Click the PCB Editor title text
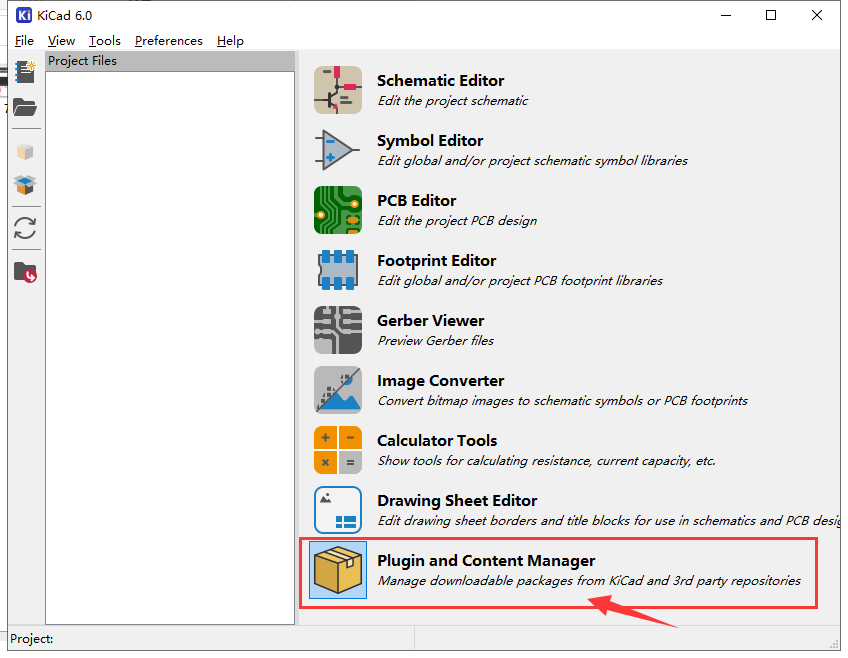This screenshot has height=658, width=848. tap(416, 201)
